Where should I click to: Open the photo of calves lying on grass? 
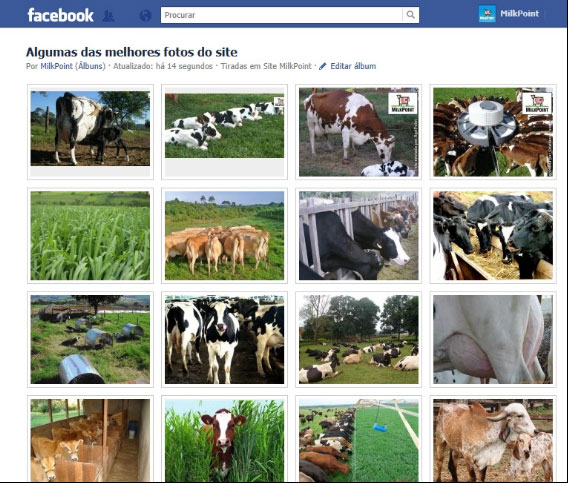coord(224,126)
